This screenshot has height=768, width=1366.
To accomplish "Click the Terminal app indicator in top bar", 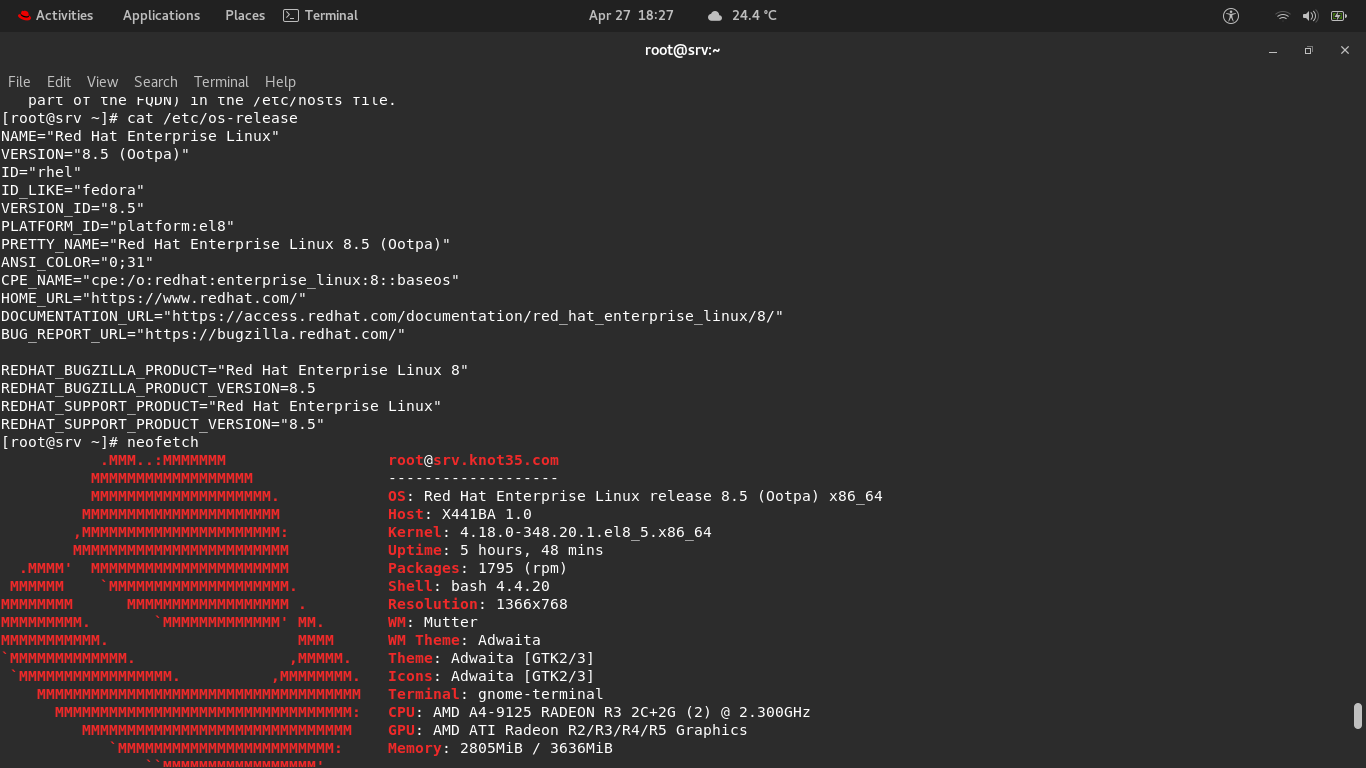I will [x=320, y=15].
